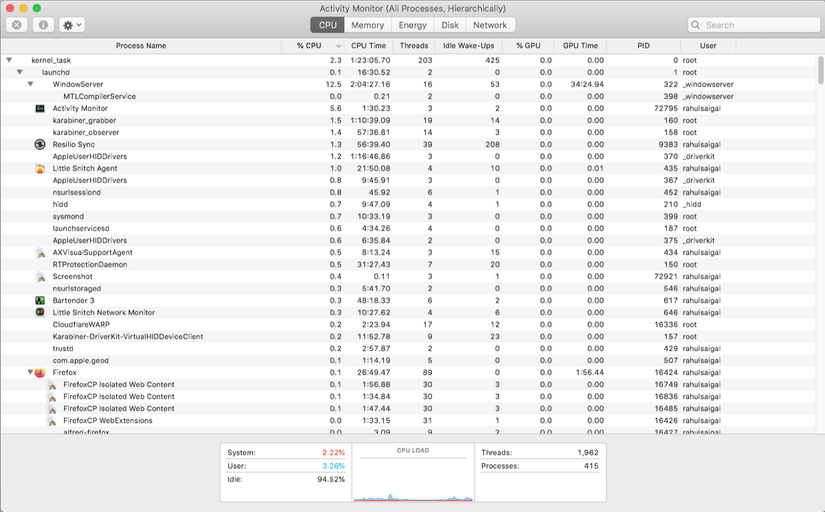This screenshot has height=512, width=825.
Task: Collapse the Firefox process group
Action: pyautogui.click(x=31, y=373)
